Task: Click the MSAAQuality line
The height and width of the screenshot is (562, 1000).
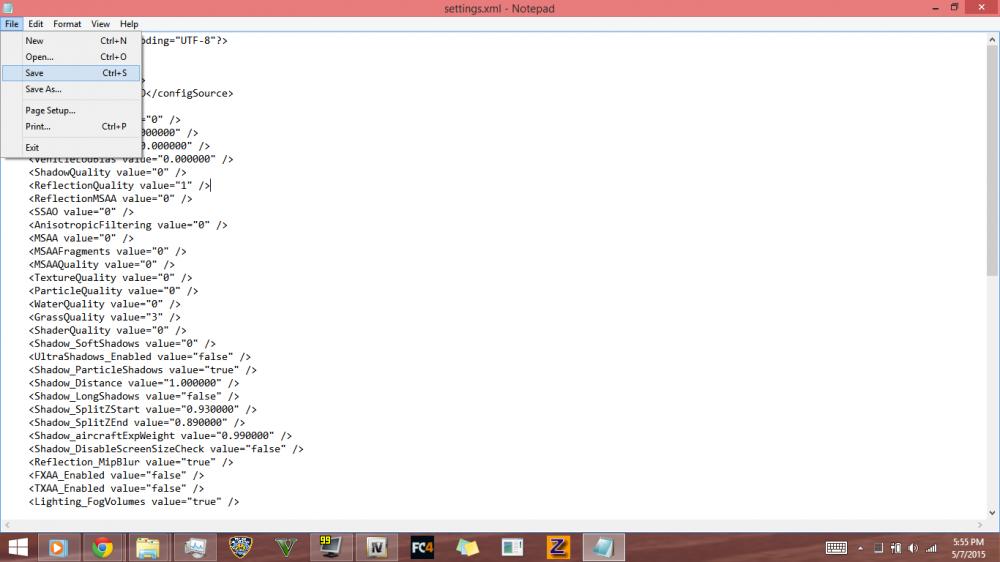Action: pos(101,265)
